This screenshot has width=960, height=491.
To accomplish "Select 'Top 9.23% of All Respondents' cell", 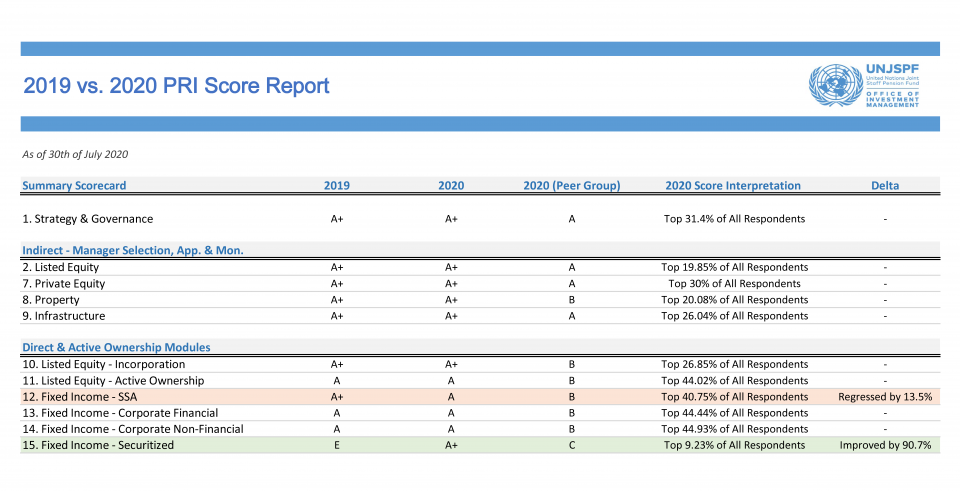I will point(734,445).
